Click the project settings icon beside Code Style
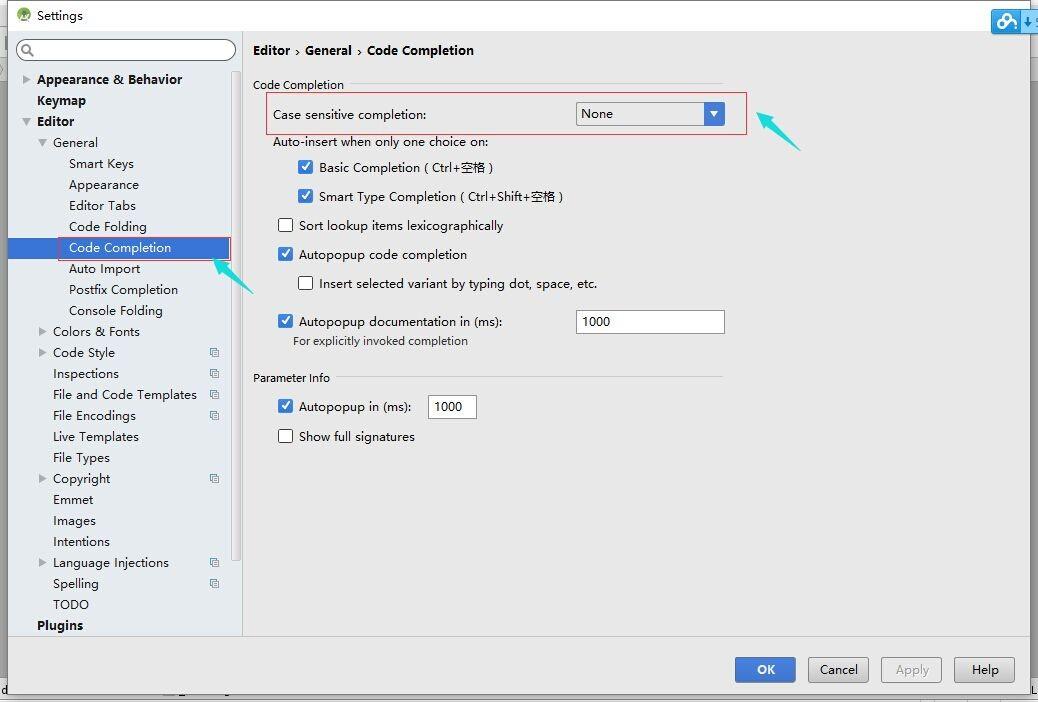The width and height of the screenshot is (1038, 702). (214, 352)
